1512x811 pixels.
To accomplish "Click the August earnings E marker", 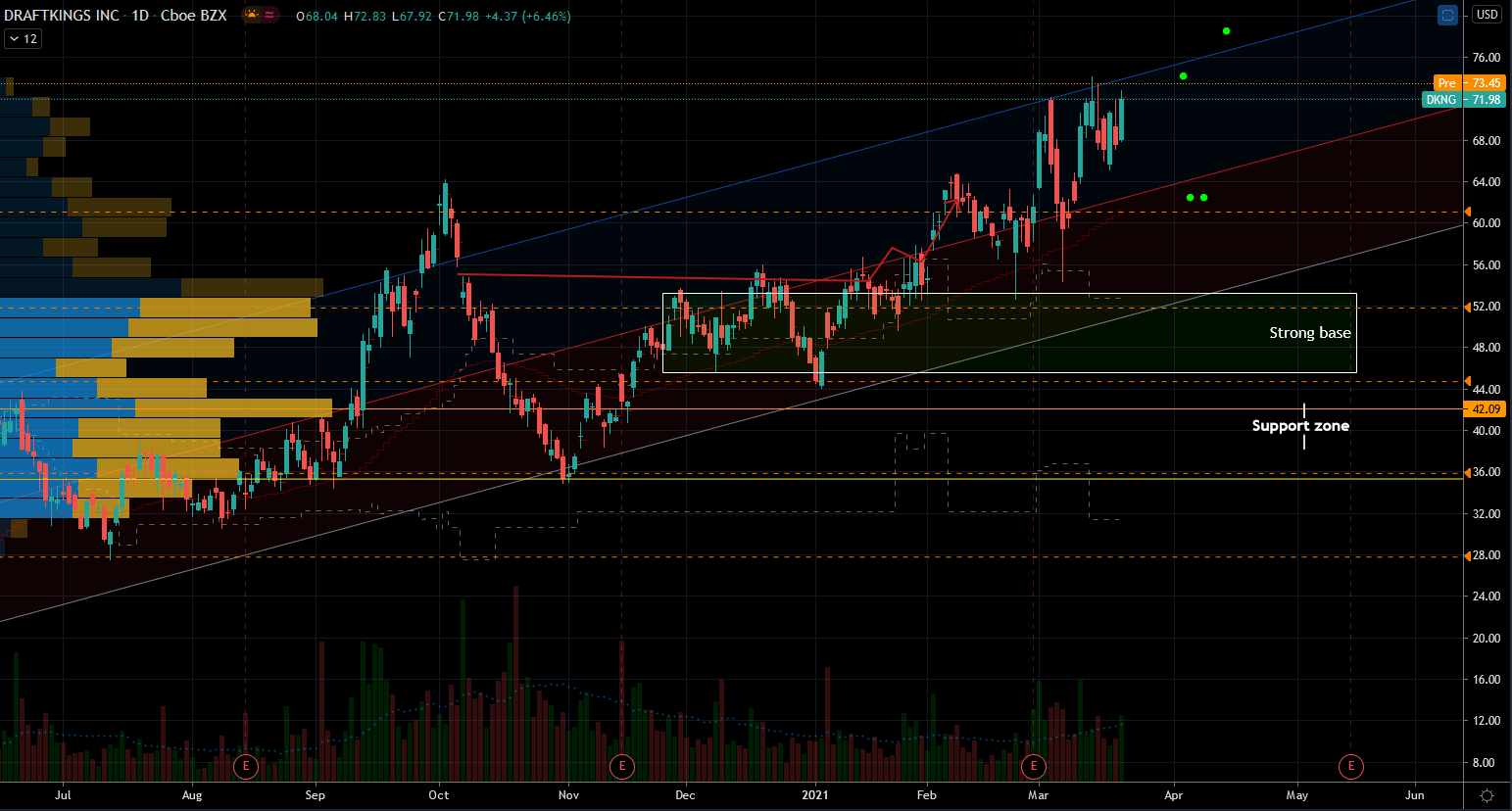I will (246, 766).
